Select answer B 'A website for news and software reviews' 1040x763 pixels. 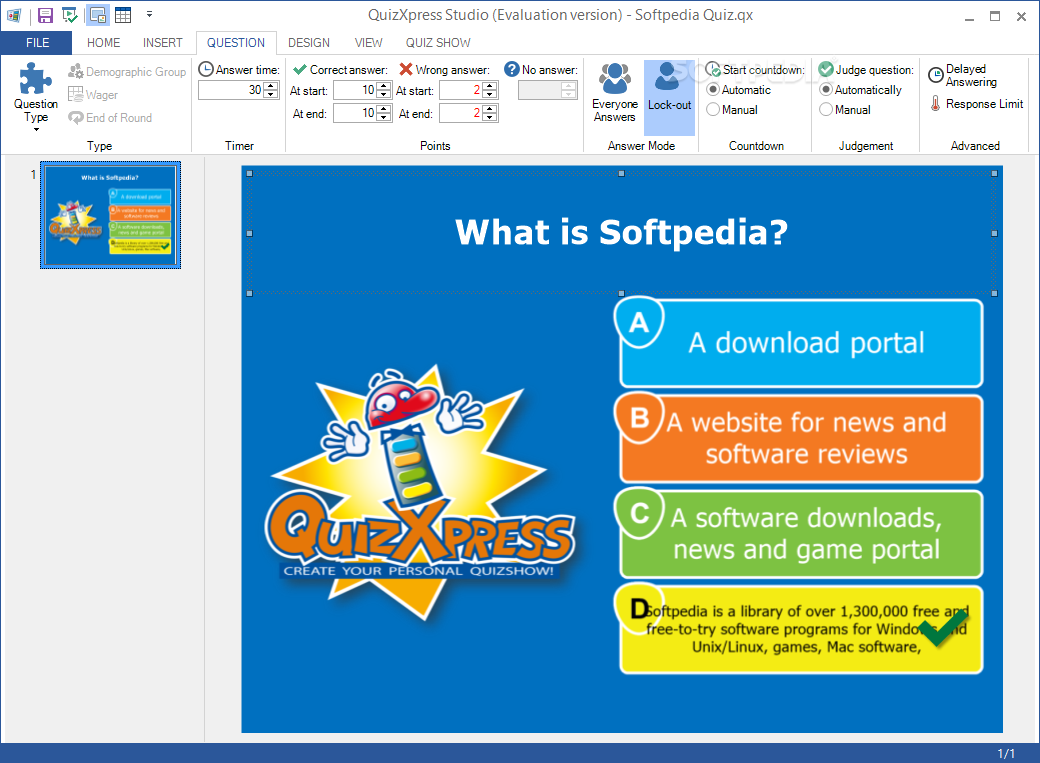click(801, 439)
